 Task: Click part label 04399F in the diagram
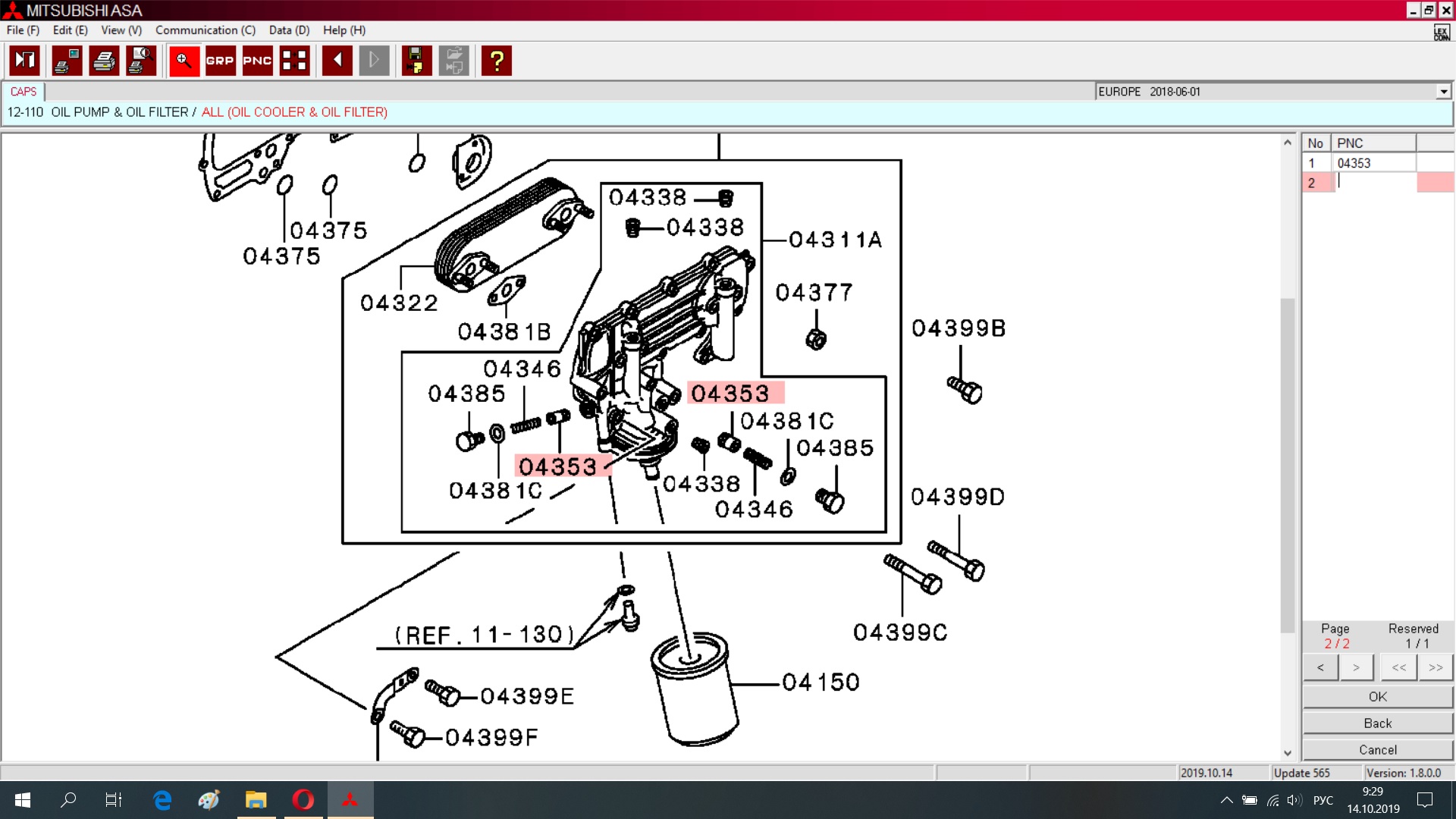[x=491, y=737]
